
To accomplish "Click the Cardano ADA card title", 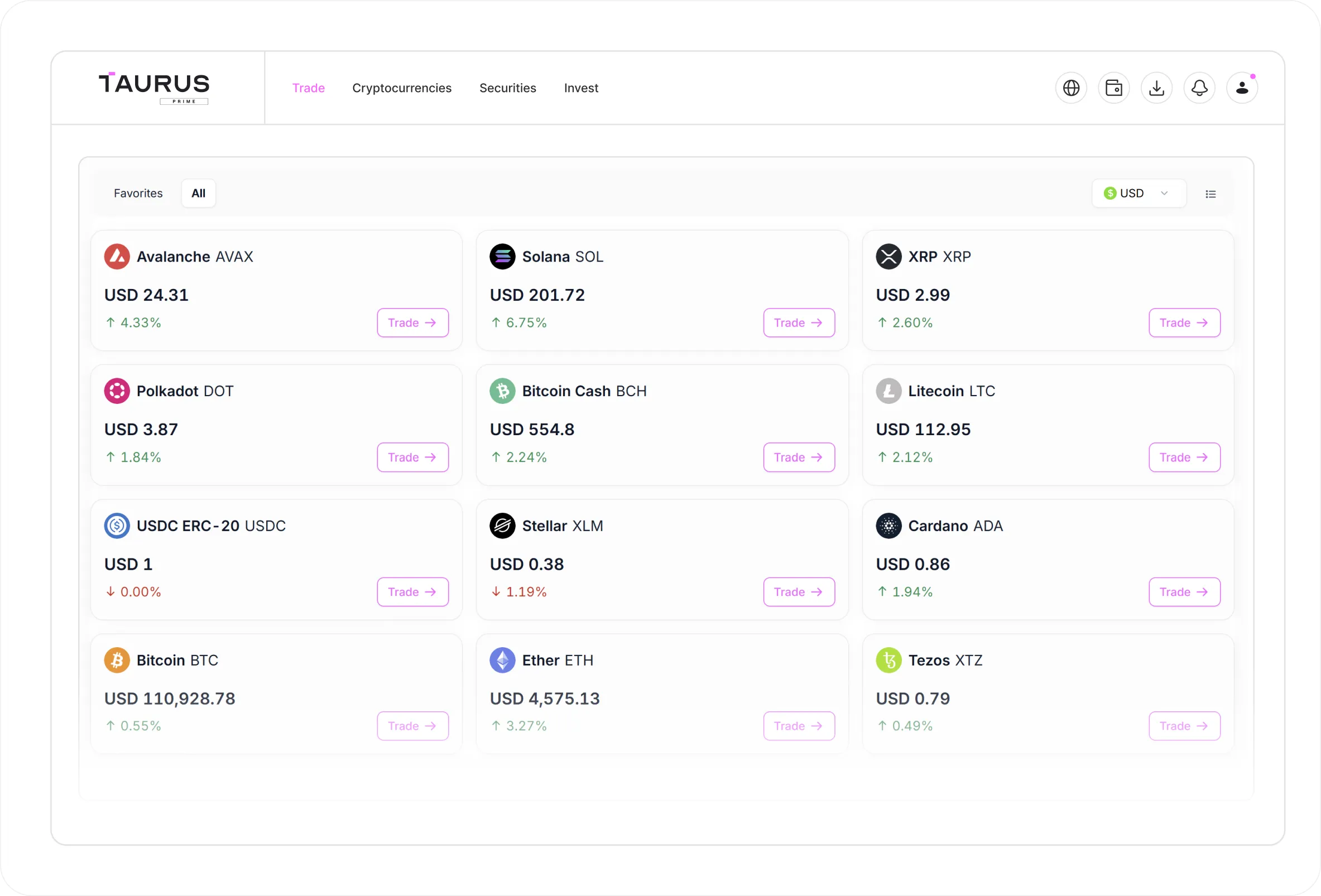I will point(955,526).
